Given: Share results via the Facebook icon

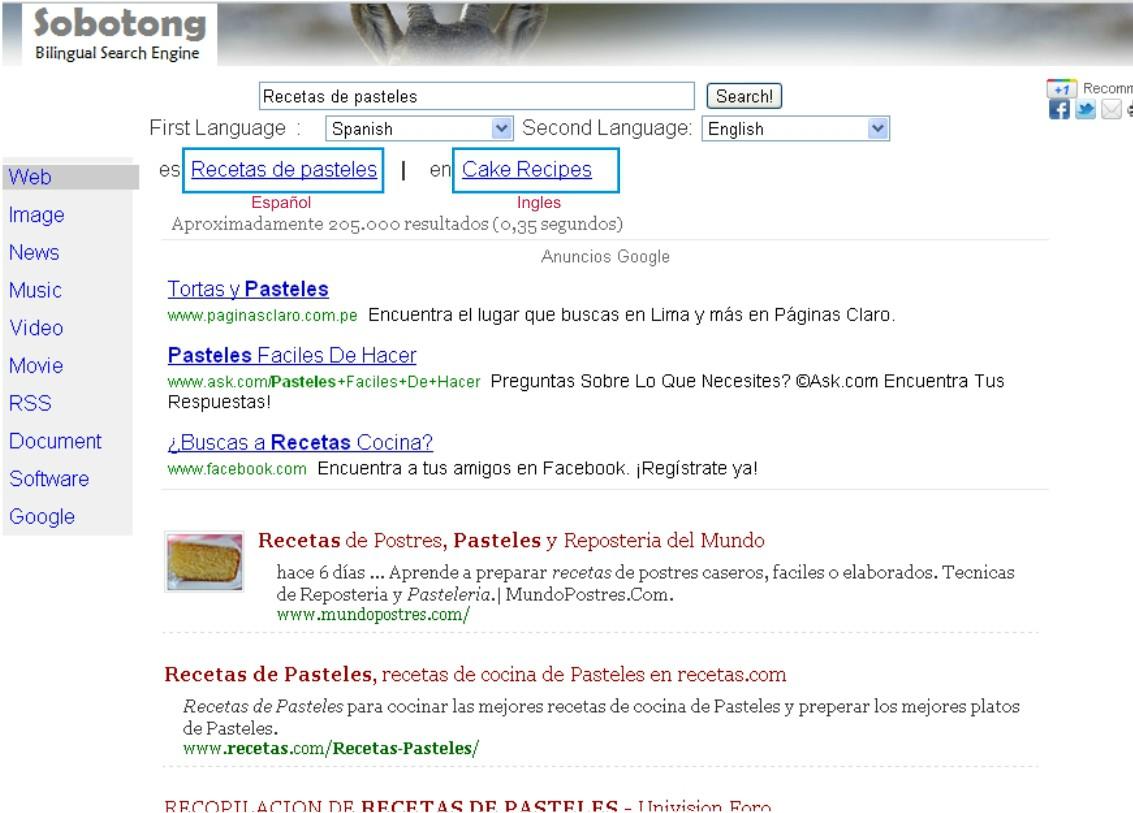Looking at the screenshot, I should click(x=1061, y=106).
